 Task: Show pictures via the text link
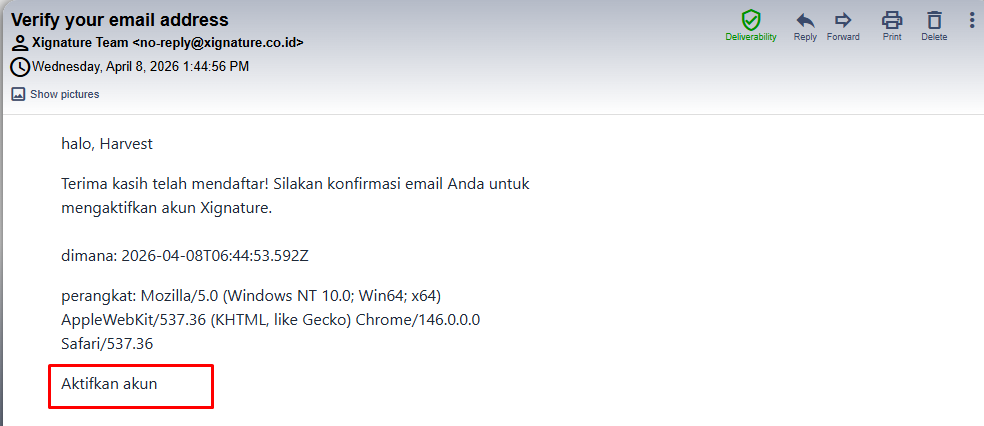tap(64, 94)
